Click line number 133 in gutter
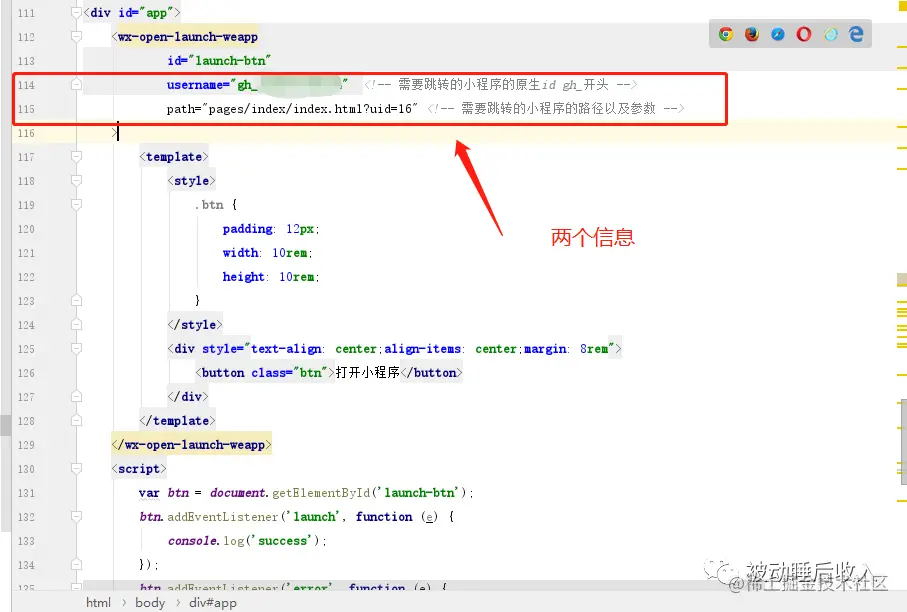907x612 pixels. tap(26, 541)
